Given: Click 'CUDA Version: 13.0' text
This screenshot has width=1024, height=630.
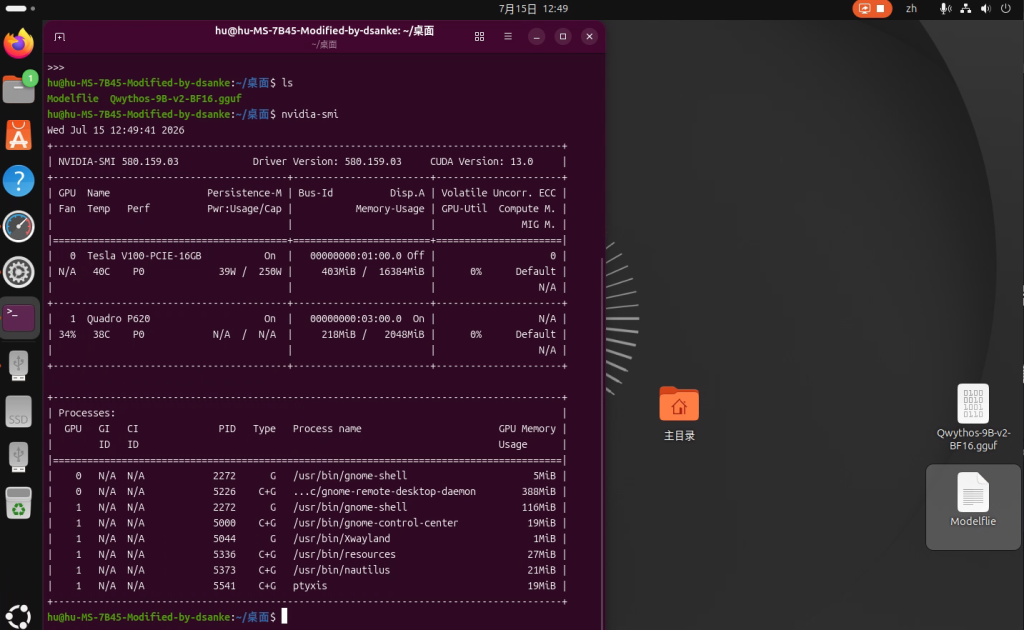Looking at the screenshot, I should (x=481, y=161).
